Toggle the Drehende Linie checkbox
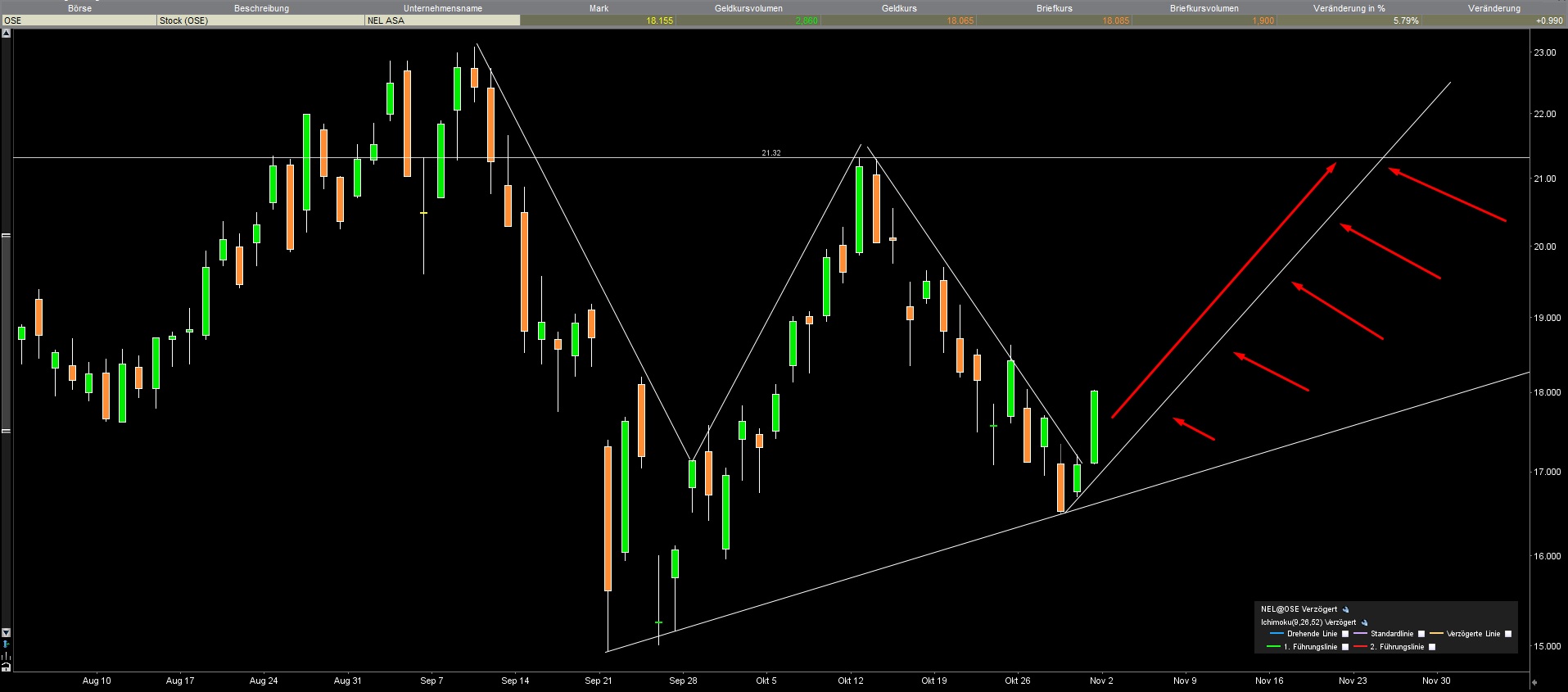The width and height of the screenshot is (1568, 692). coord(1344,634)
